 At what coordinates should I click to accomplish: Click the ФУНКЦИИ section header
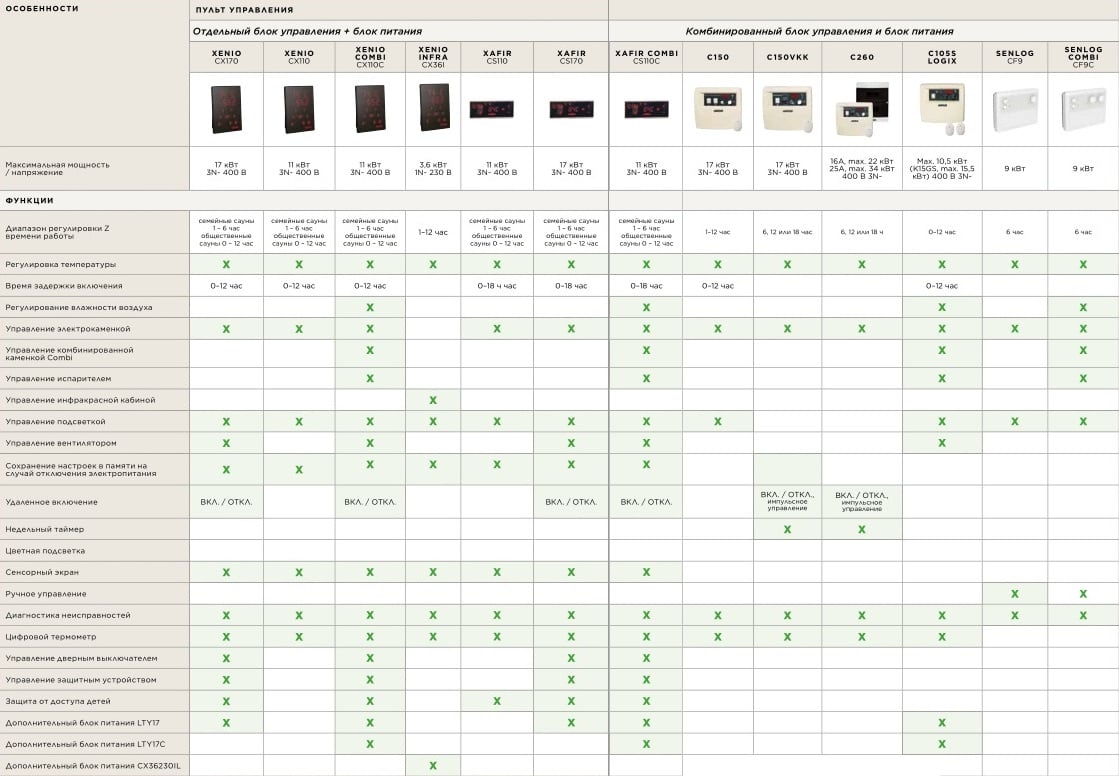click(x=30, y=200)
